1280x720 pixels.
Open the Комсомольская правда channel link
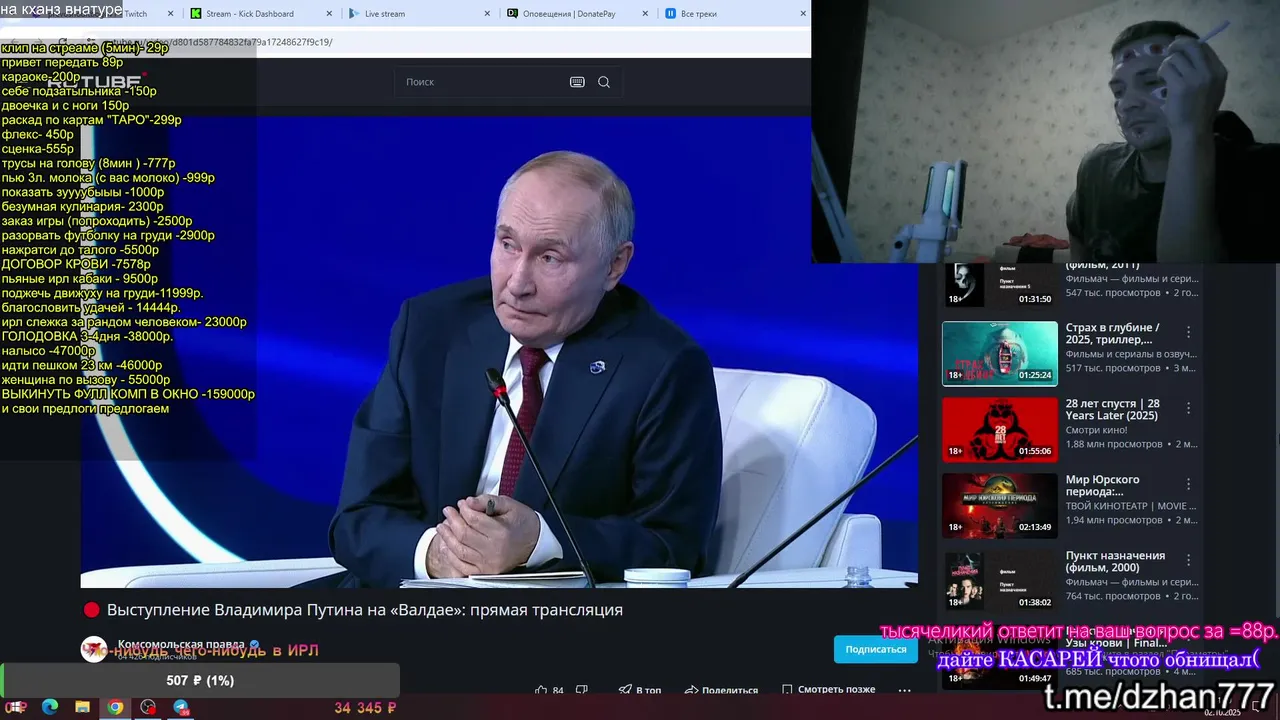point(183,644)
